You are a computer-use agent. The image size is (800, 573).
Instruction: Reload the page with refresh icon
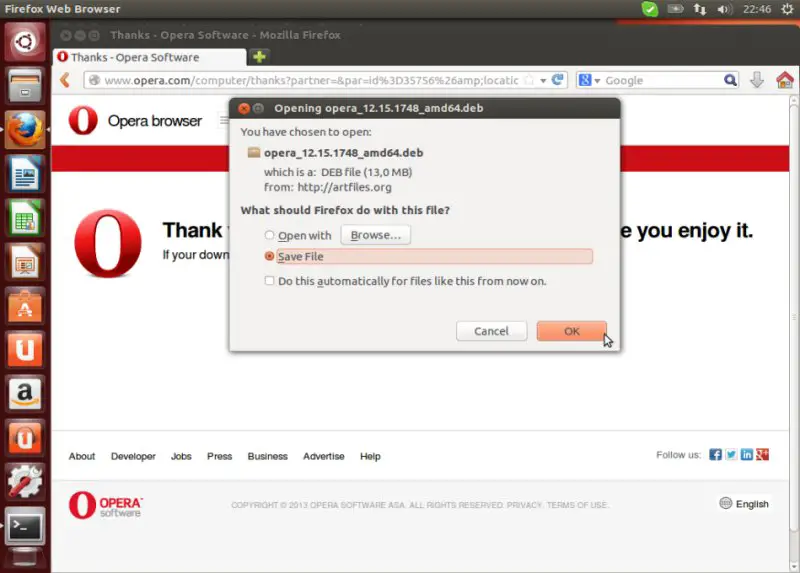tap(558, 80)
